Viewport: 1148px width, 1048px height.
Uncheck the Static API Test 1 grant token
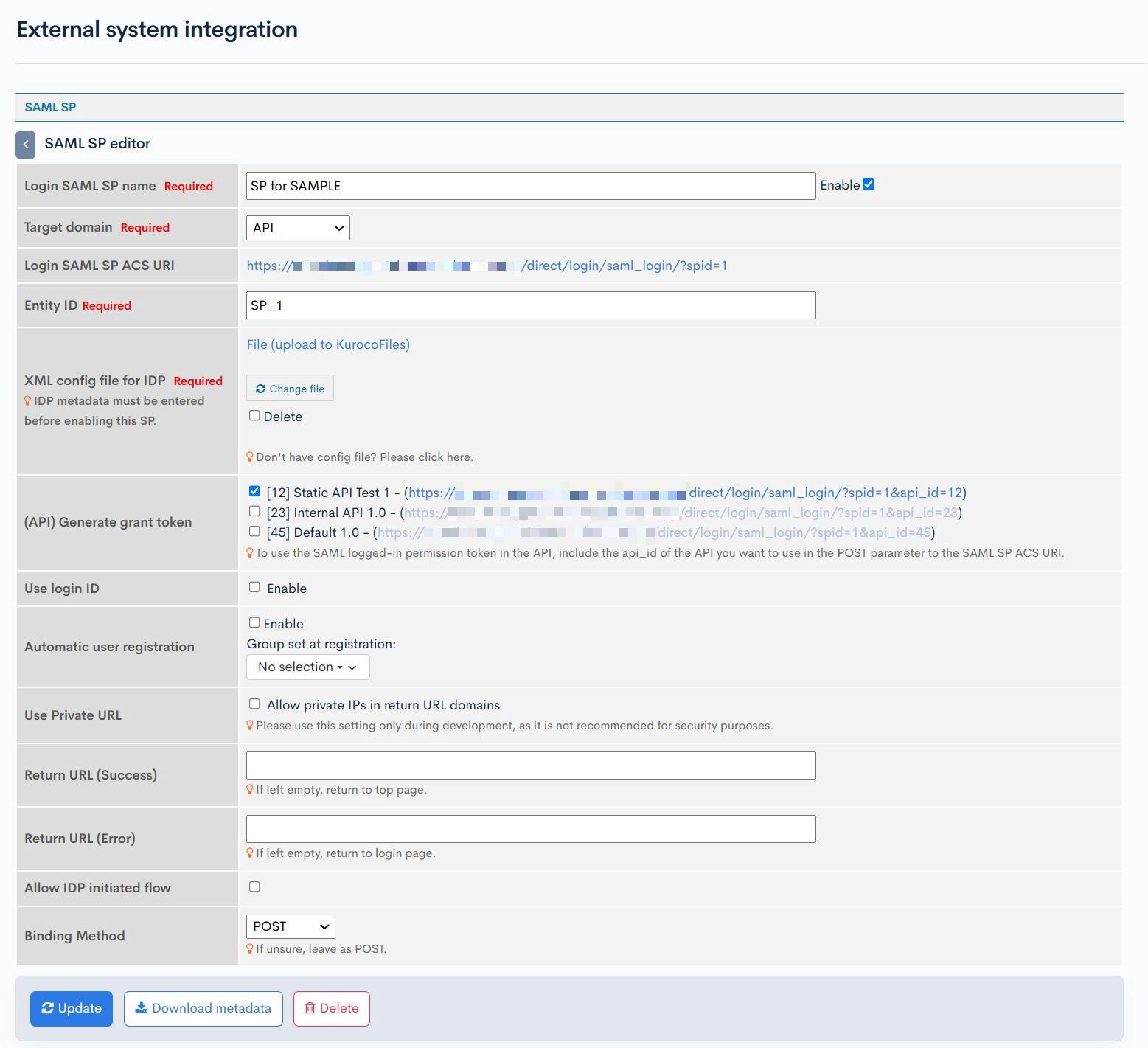click(x=254, y=491)
